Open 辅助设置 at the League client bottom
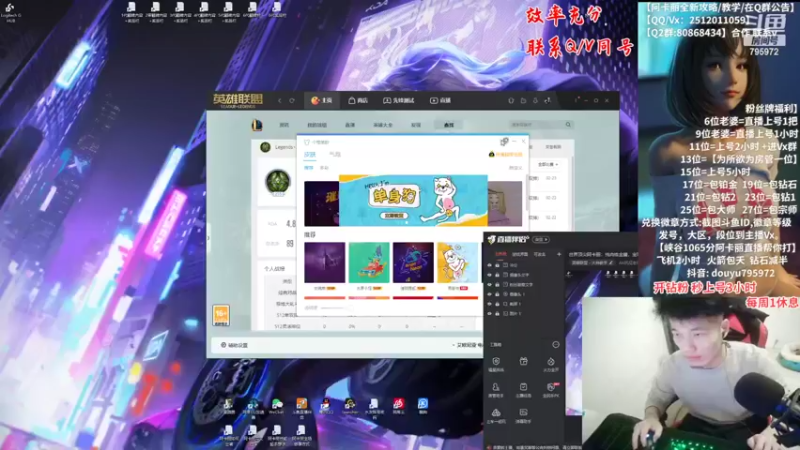This screenshot has height=450, width=800. pyautogui.click(x=234, y=345)
